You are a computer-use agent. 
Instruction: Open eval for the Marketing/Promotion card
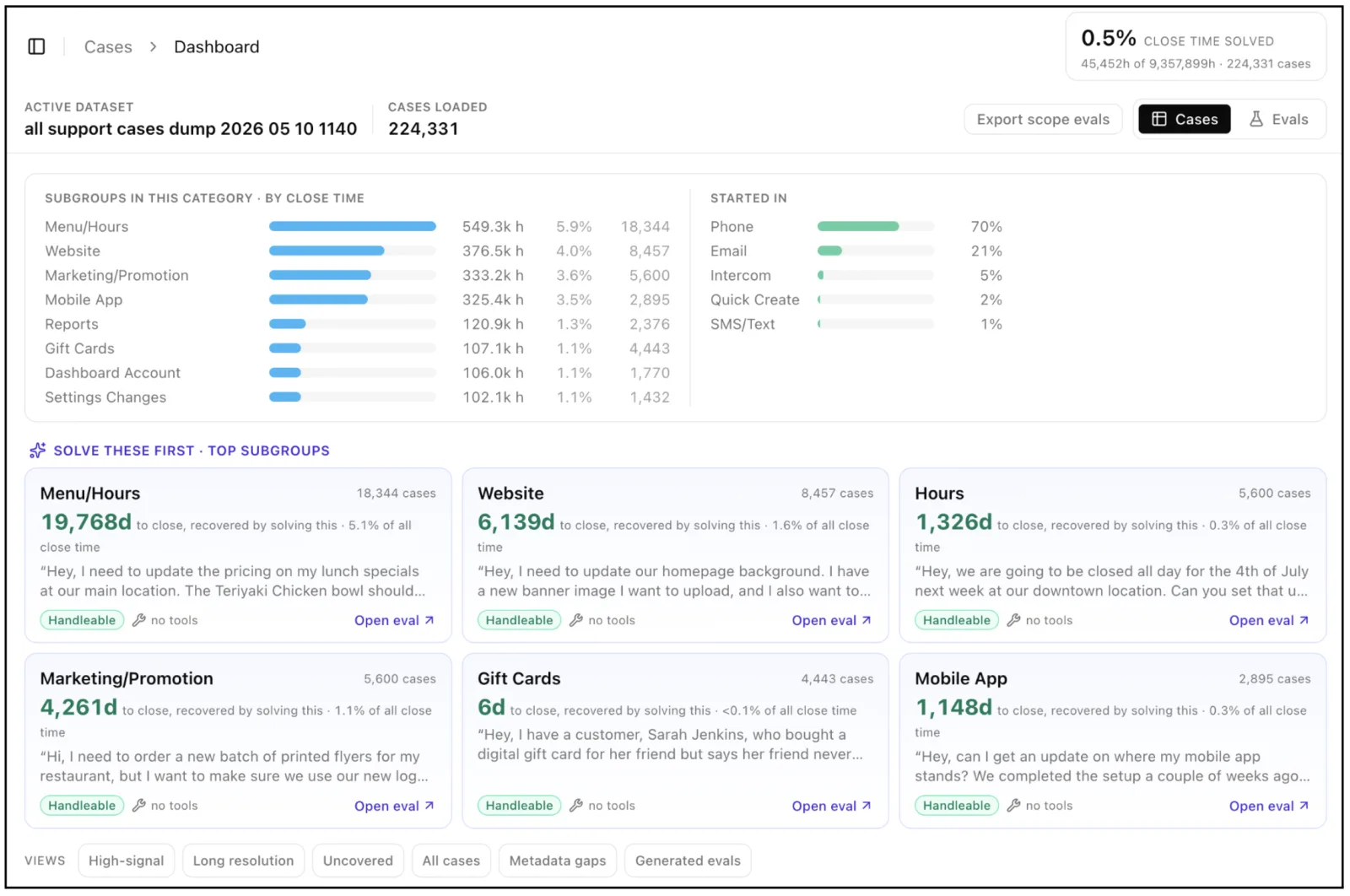[x=394, y=806]
